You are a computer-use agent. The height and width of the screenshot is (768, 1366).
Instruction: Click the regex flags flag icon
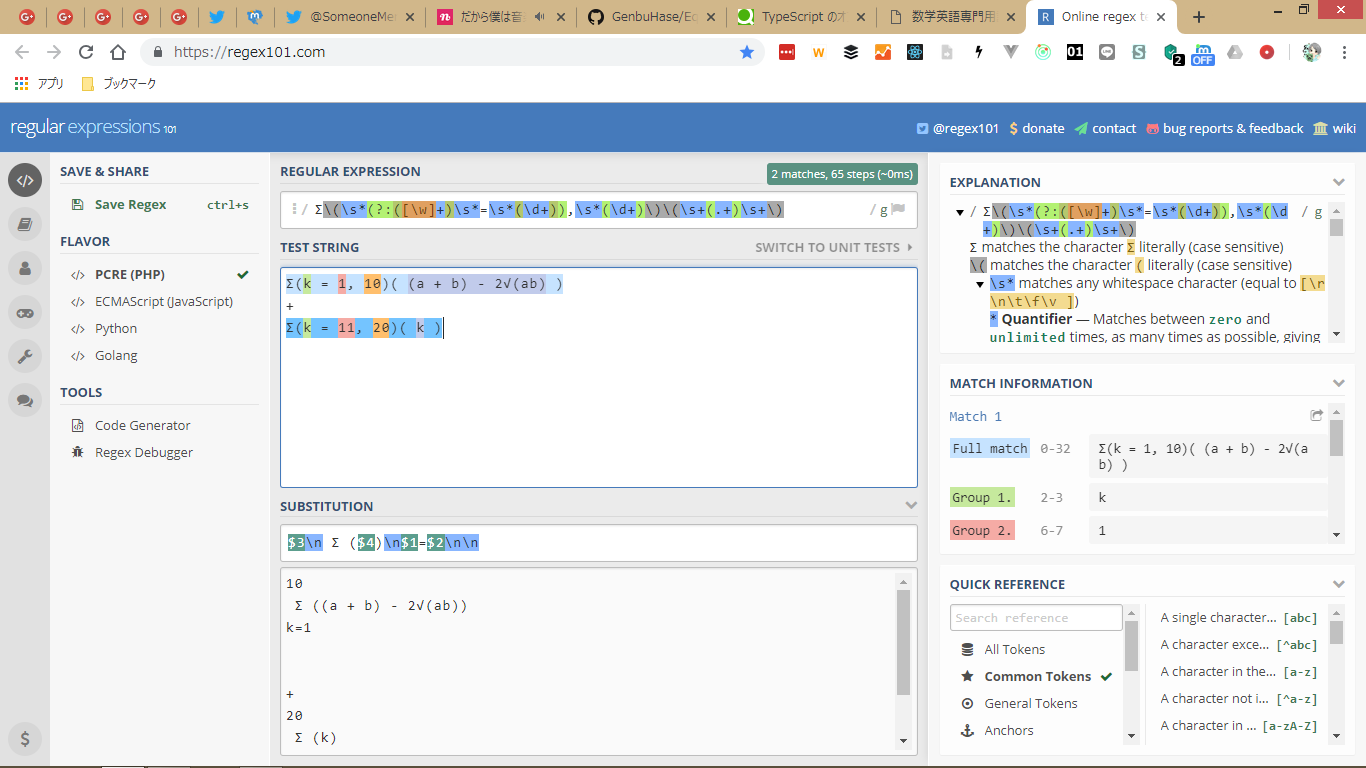[898, 210]
